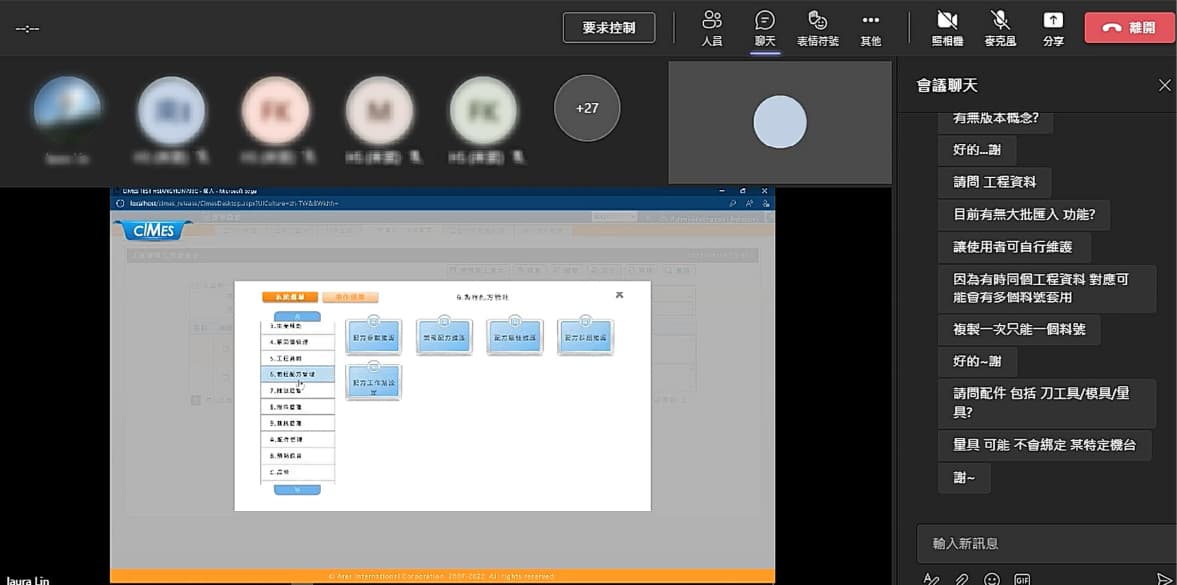The image size is (1177, 585).
Task: Click chat message 好的~謝
Action: coord(977,362)
